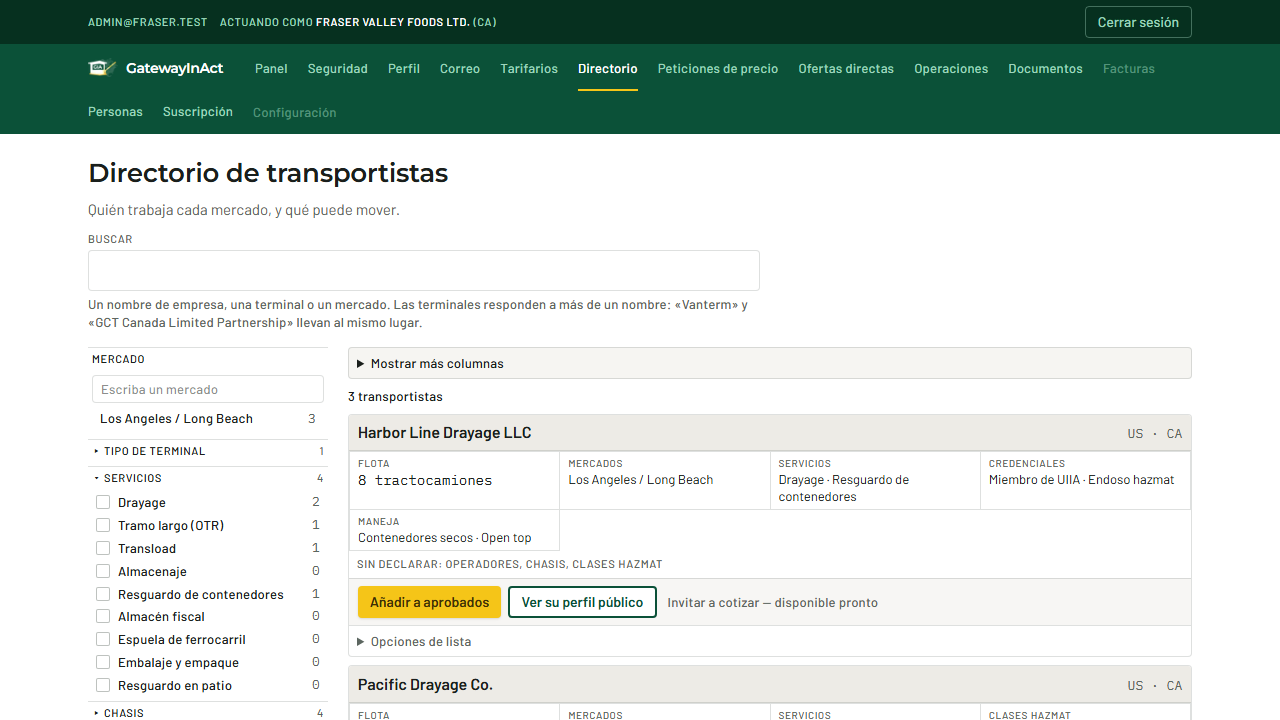
Task: Go to Suscripción
Action: point(198,112)
